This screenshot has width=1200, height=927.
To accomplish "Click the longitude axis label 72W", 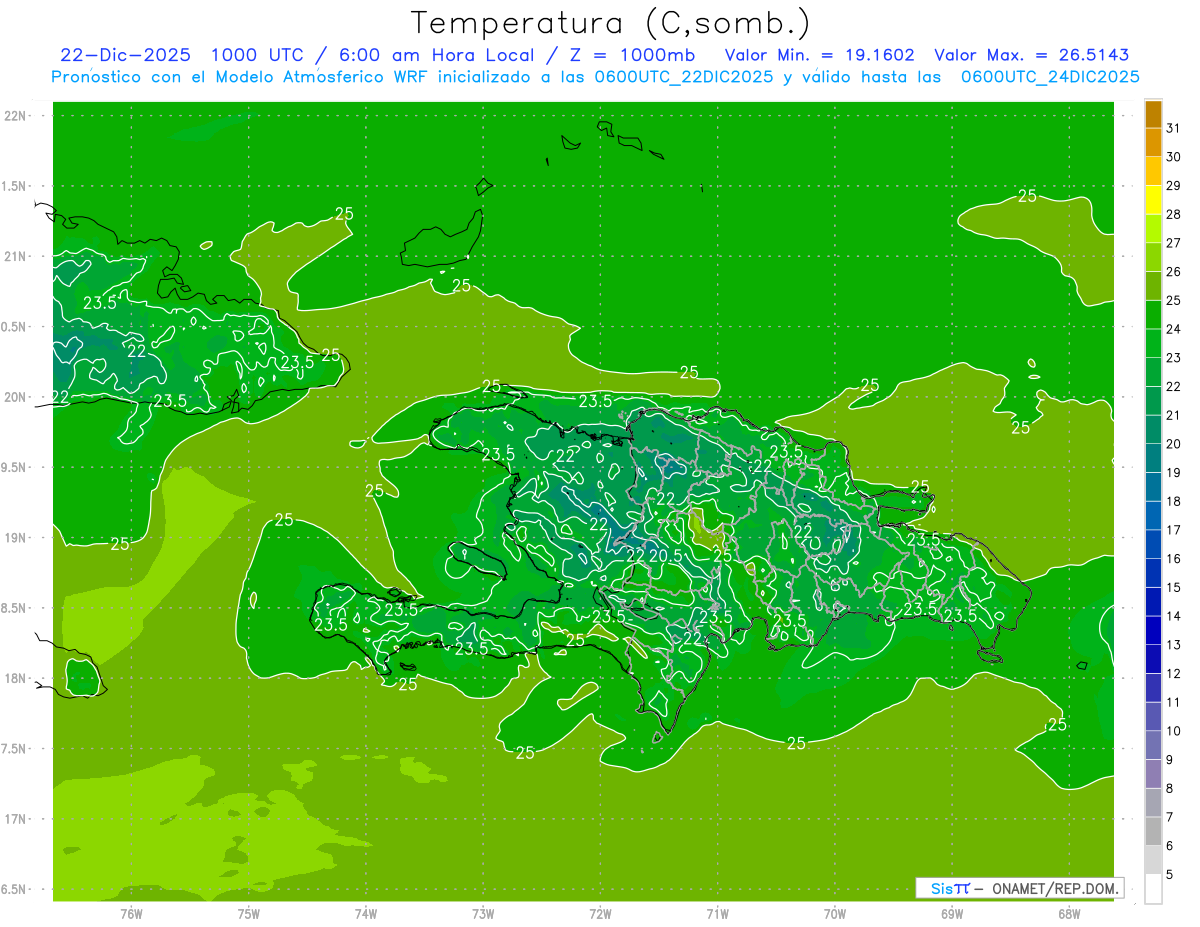I will coord(600,914).
